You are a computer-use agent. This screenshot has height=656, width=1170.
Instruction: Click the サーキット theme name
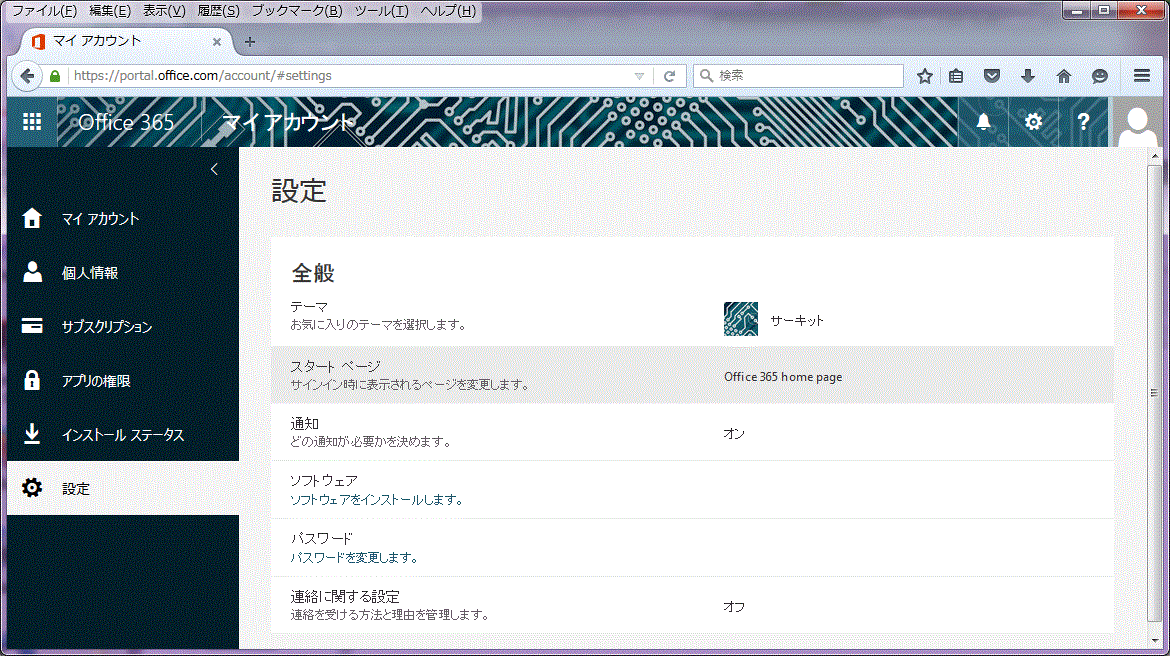797,320
